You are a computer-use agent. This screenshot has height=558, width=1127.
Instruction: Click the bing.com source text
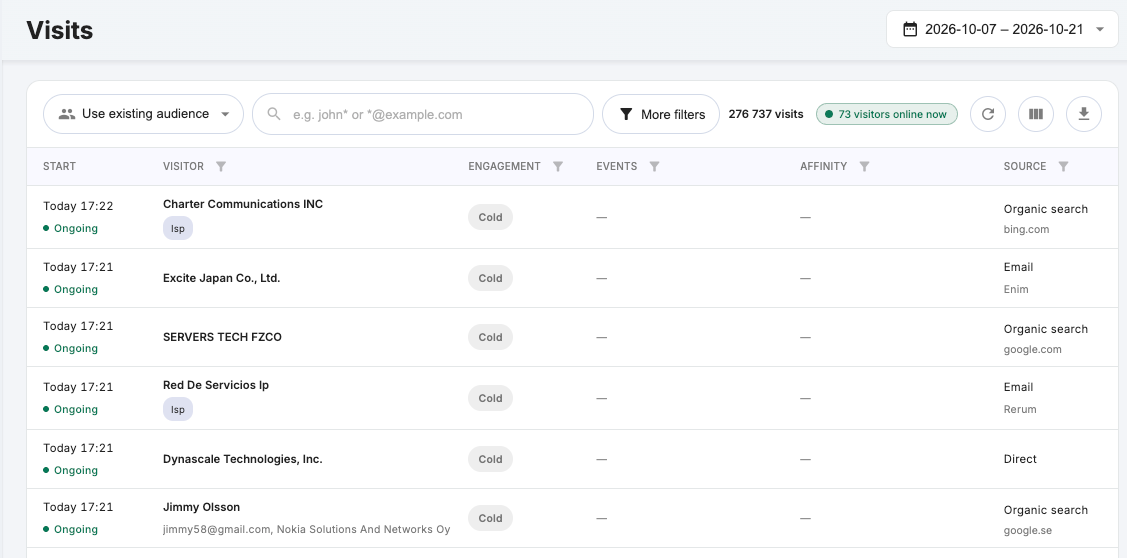[x=1026, y=230]
